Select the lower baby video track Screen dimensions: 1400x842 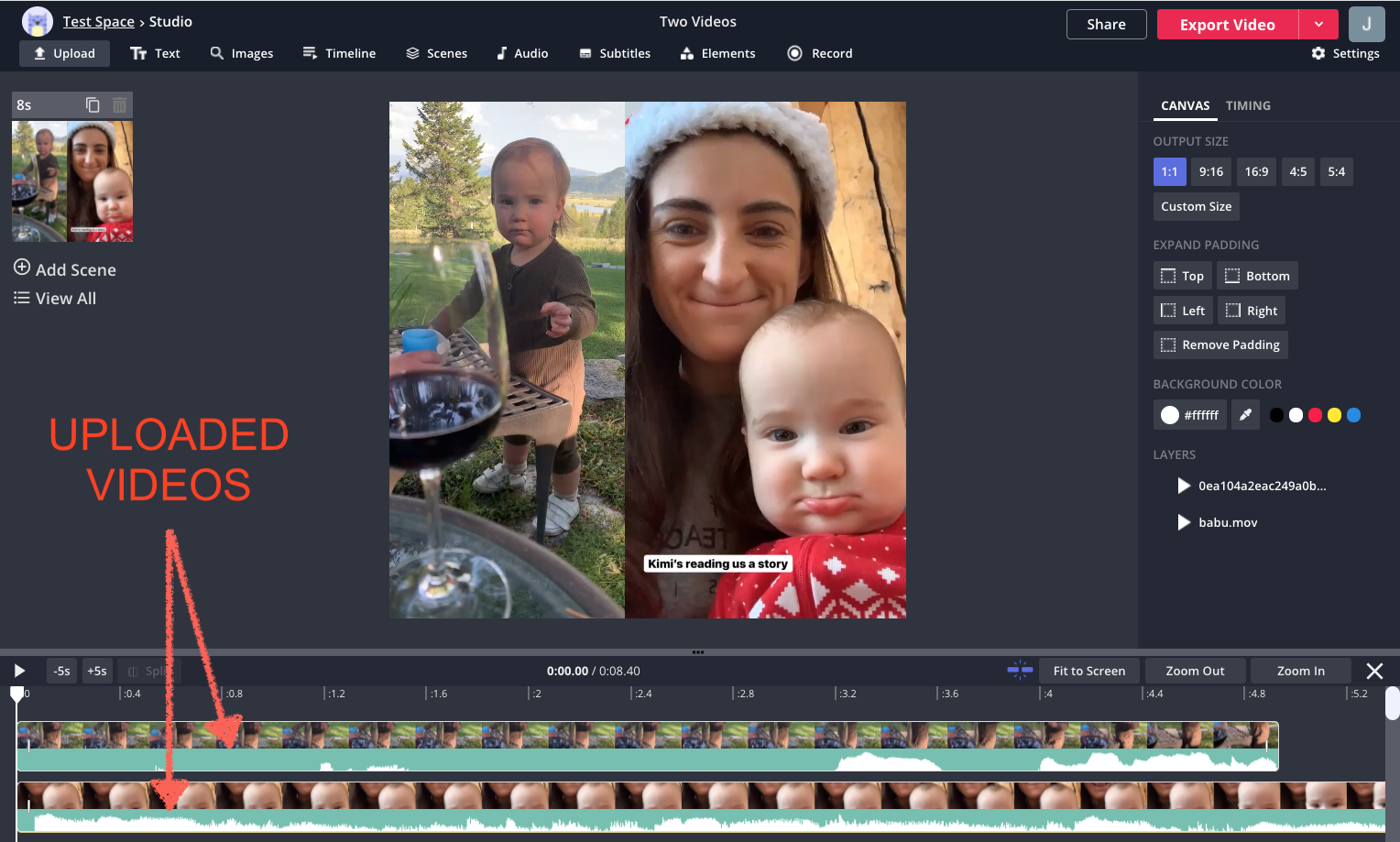(701, 807)
